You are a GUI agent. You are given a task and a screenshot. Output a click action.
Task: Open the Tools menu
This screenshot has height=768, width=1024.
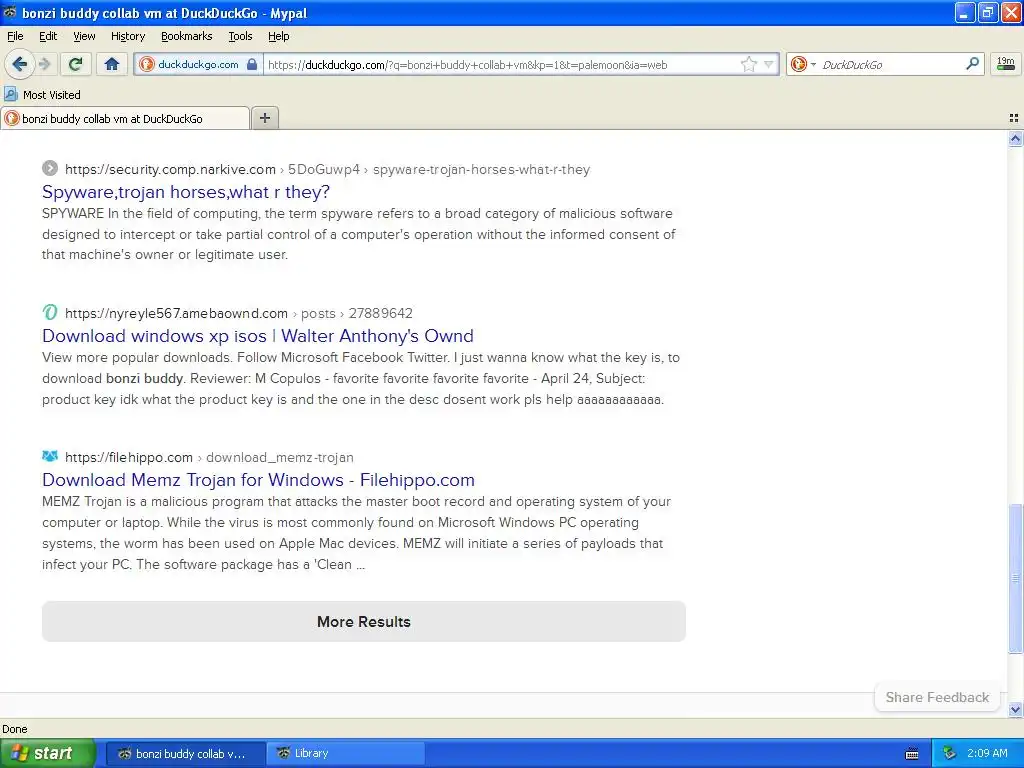(x=240, y=36)
